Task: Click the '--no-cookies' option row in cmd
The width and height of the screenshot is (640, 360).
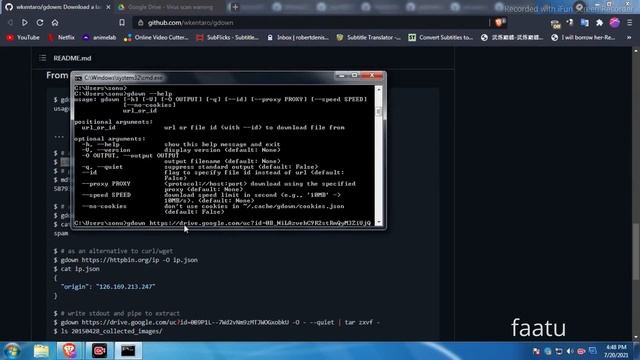Action: 212,209
